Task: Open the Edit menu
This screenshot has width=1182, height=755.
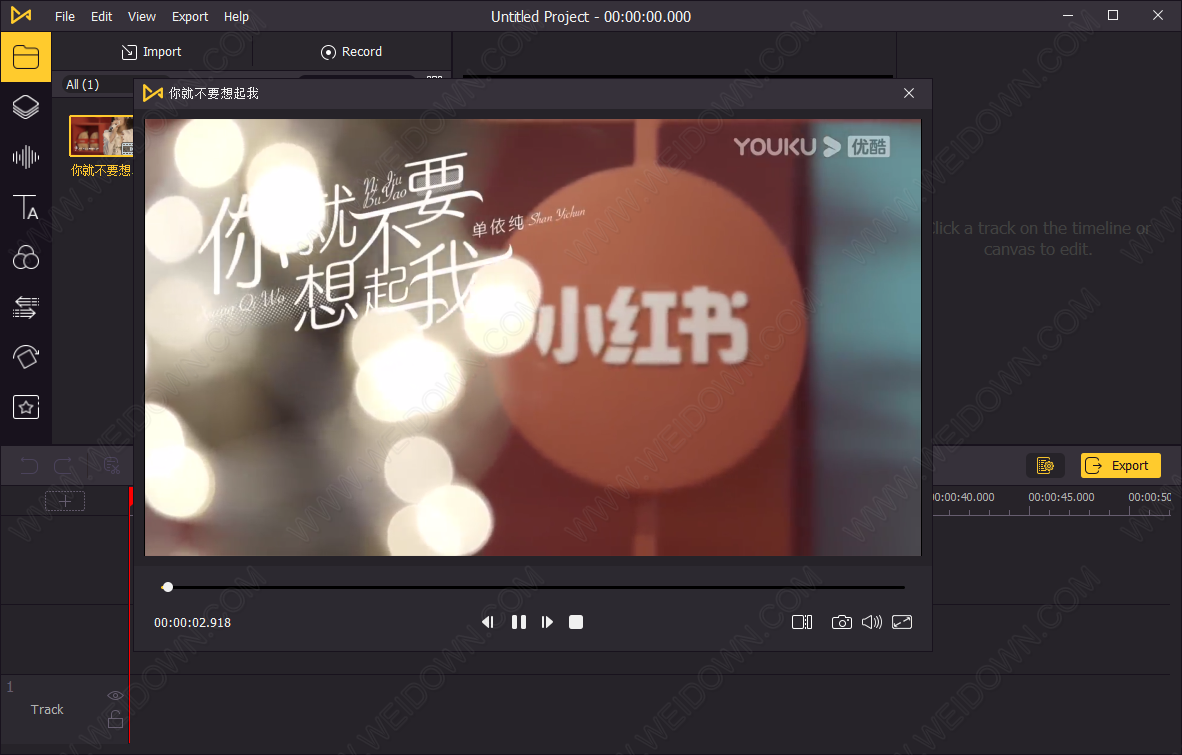Action: (101, 17)
